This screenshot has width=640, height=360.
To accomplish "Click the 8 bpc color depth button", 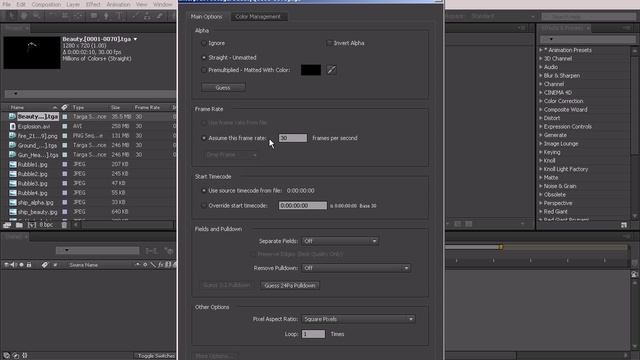I will click(46, 225).
